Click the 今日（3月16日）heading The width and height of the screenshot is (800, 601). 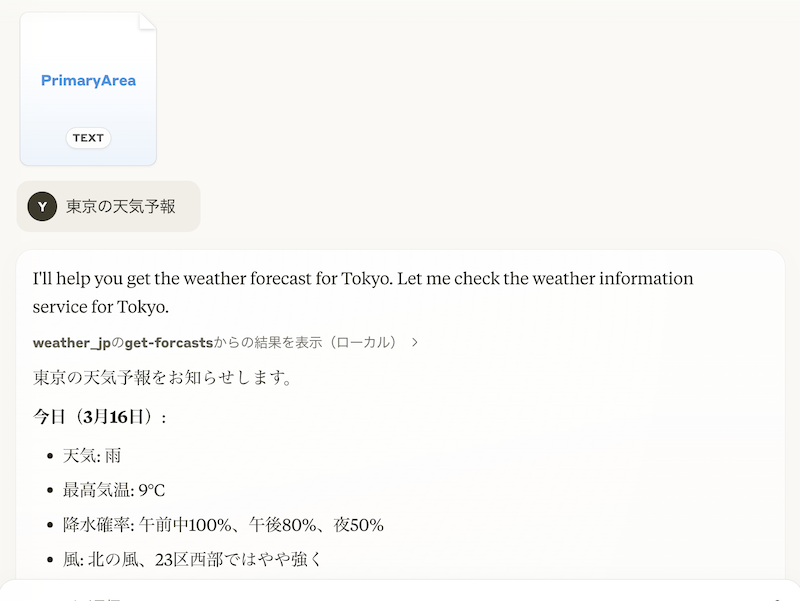click(x=99, y=417)
